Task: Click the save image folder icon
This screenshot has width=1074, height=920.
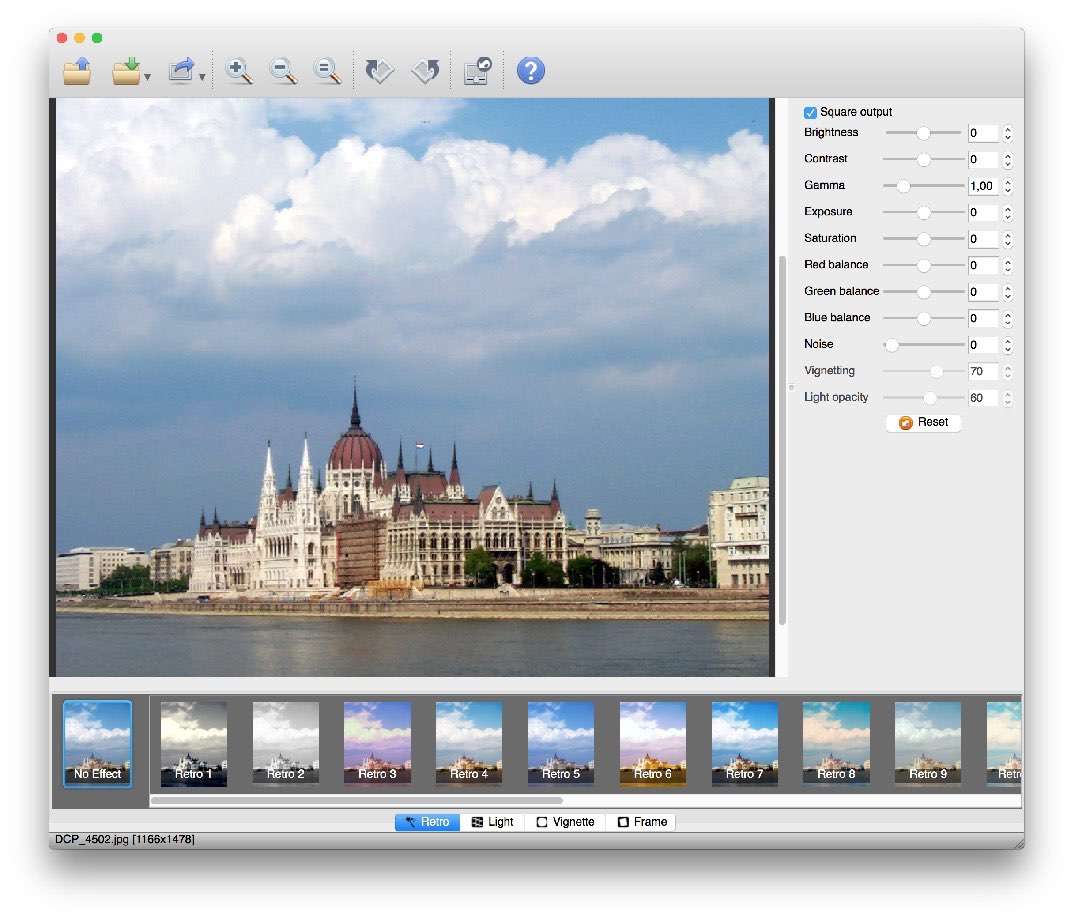Action: point(126,71)
